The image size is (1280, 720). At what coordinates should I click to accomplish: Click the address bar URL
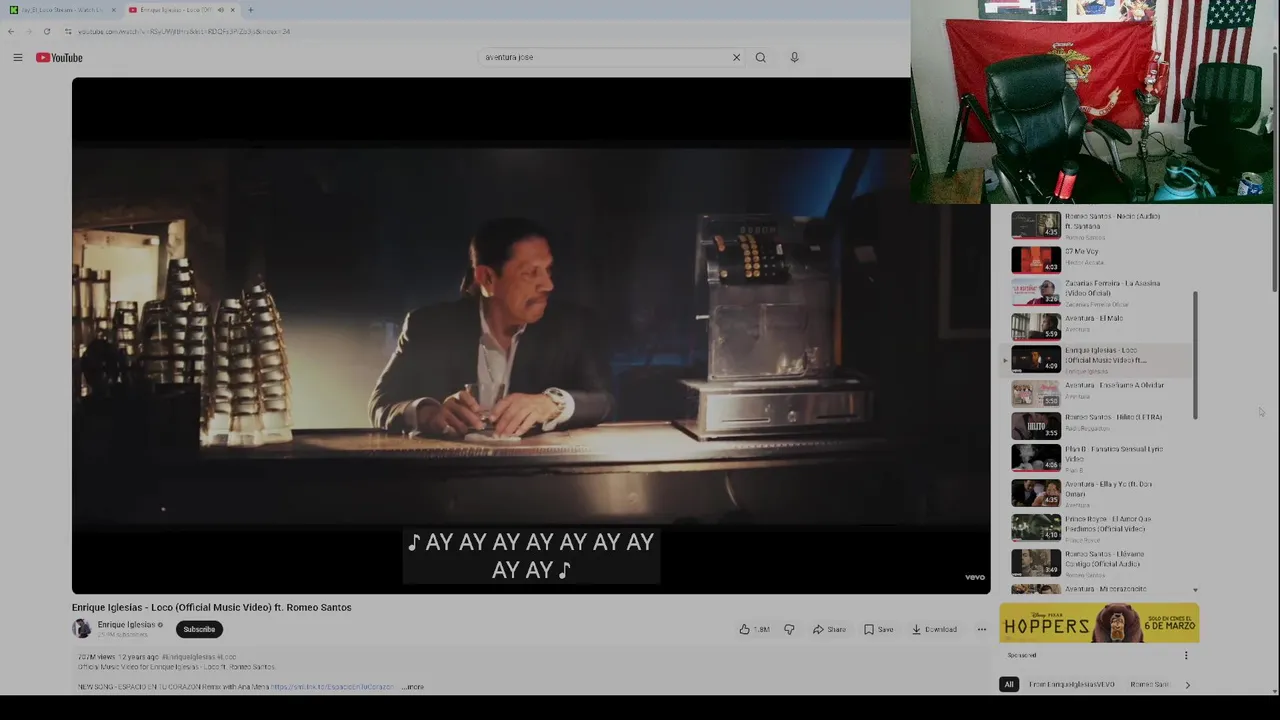click(x=184, y=31)
